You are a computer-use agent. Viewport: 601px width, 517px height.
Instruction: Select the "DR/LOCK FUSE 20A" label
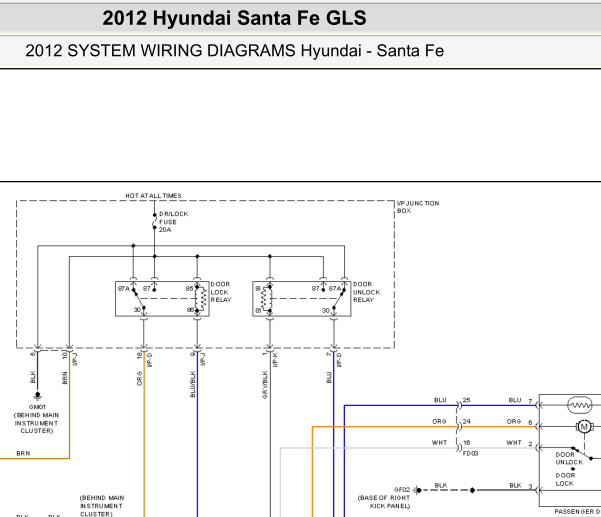(173, 222)
